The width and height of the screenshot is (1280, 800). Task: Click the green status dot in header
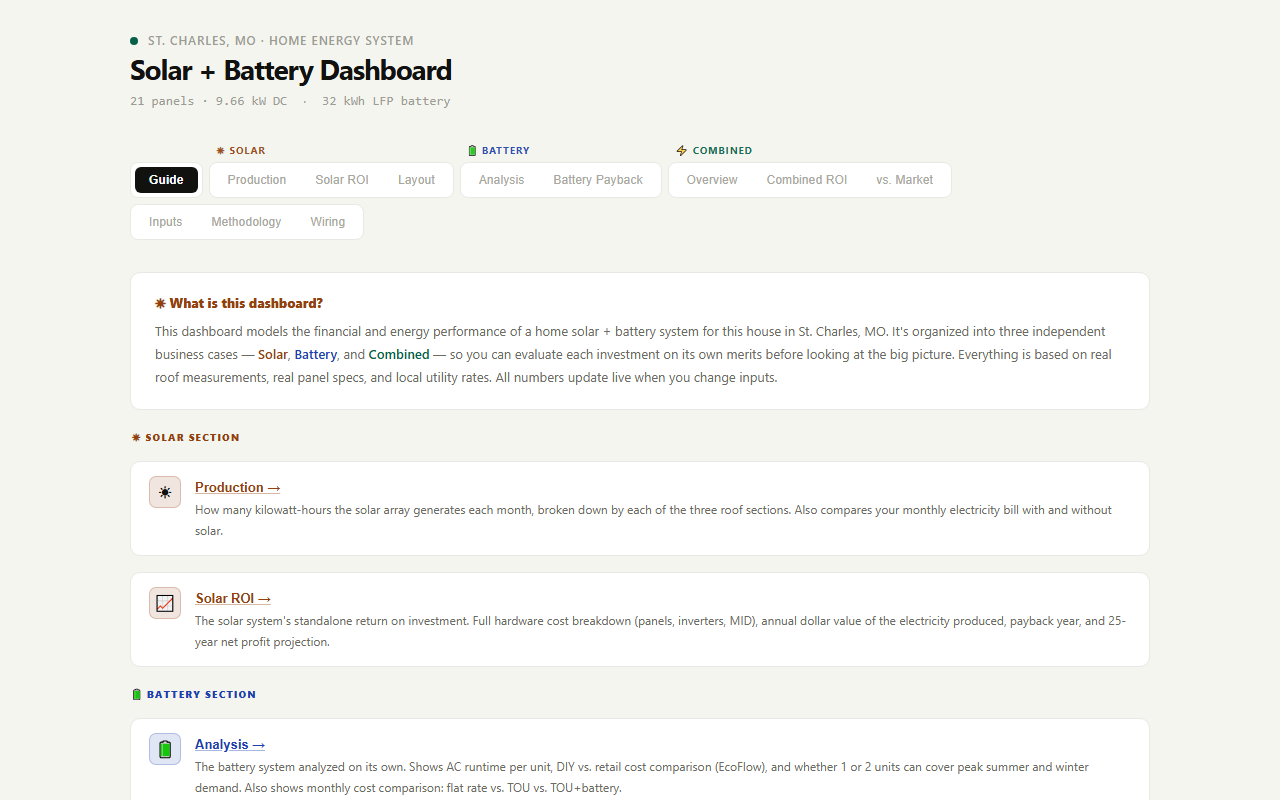point(134,41)
